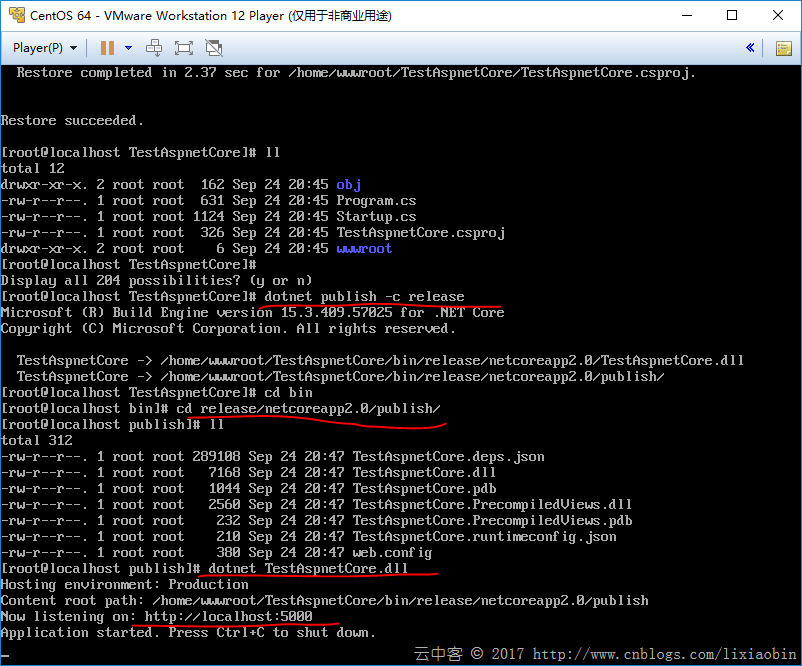This screenshot has width=802, height=666.
Task: Enter full screen mode icon
Action: point(184,48)
